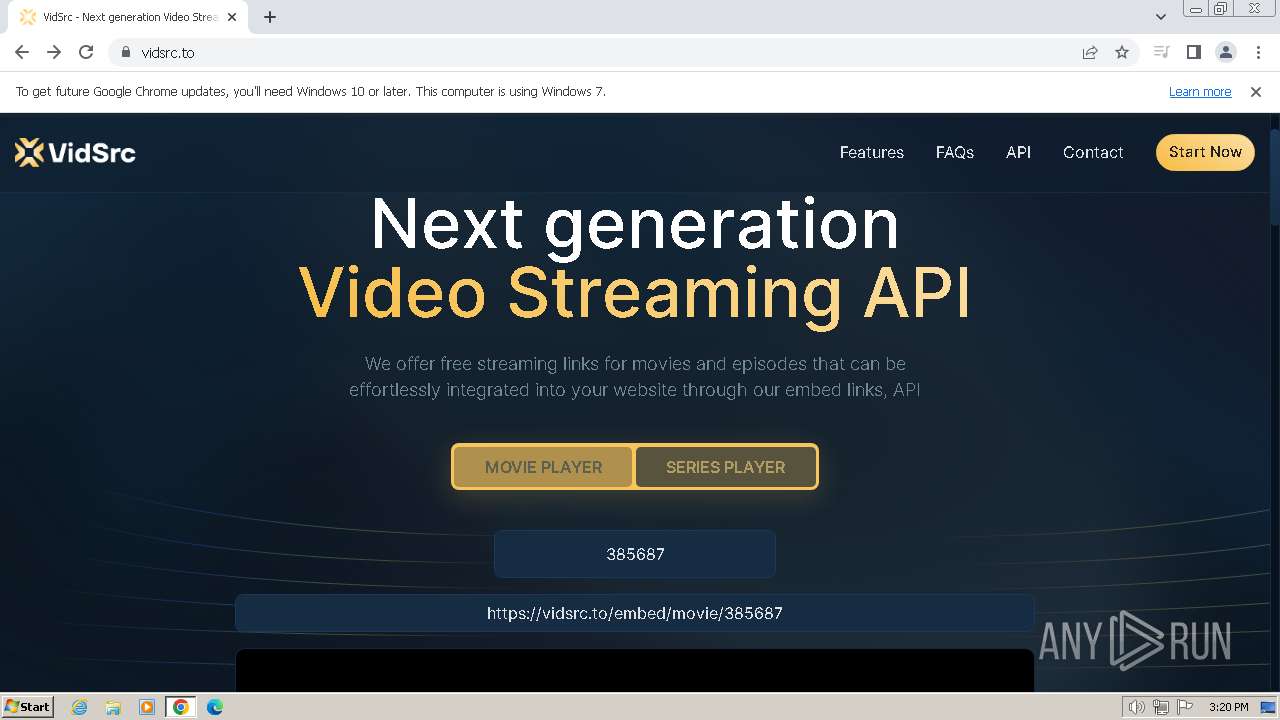Screen dimensions: 1280x720
Task: Click the embed URL field
Action: click(635, 613)
